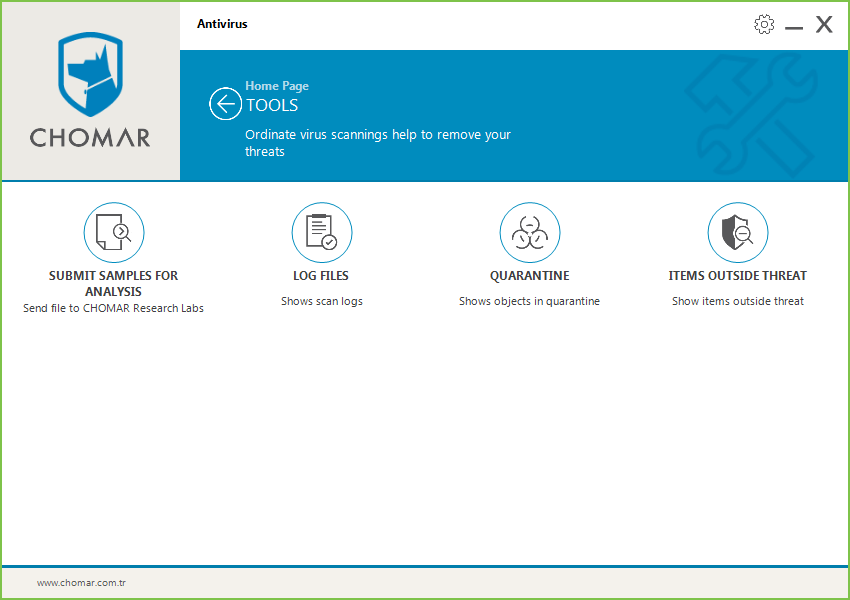
Task: Click 'Ordinate virus scannings' banner description
Action: pyautogui.click(x=378, y=143)
